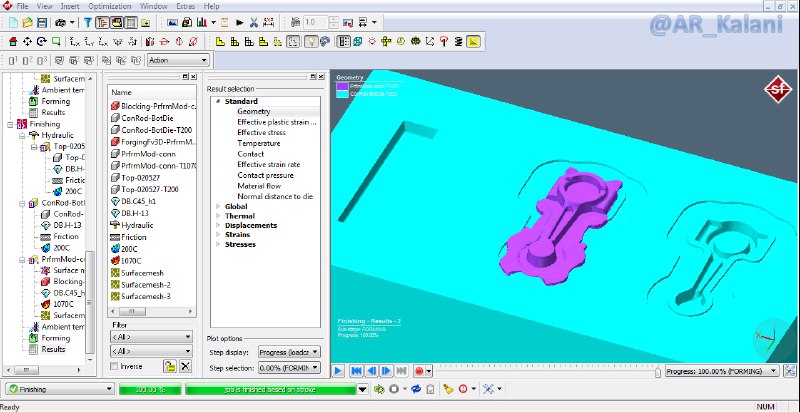The width and height of the screenshot is (800, 412).
Task: Open the Step display dropdown
Action: pyautogui.click(x=289, y=352)
